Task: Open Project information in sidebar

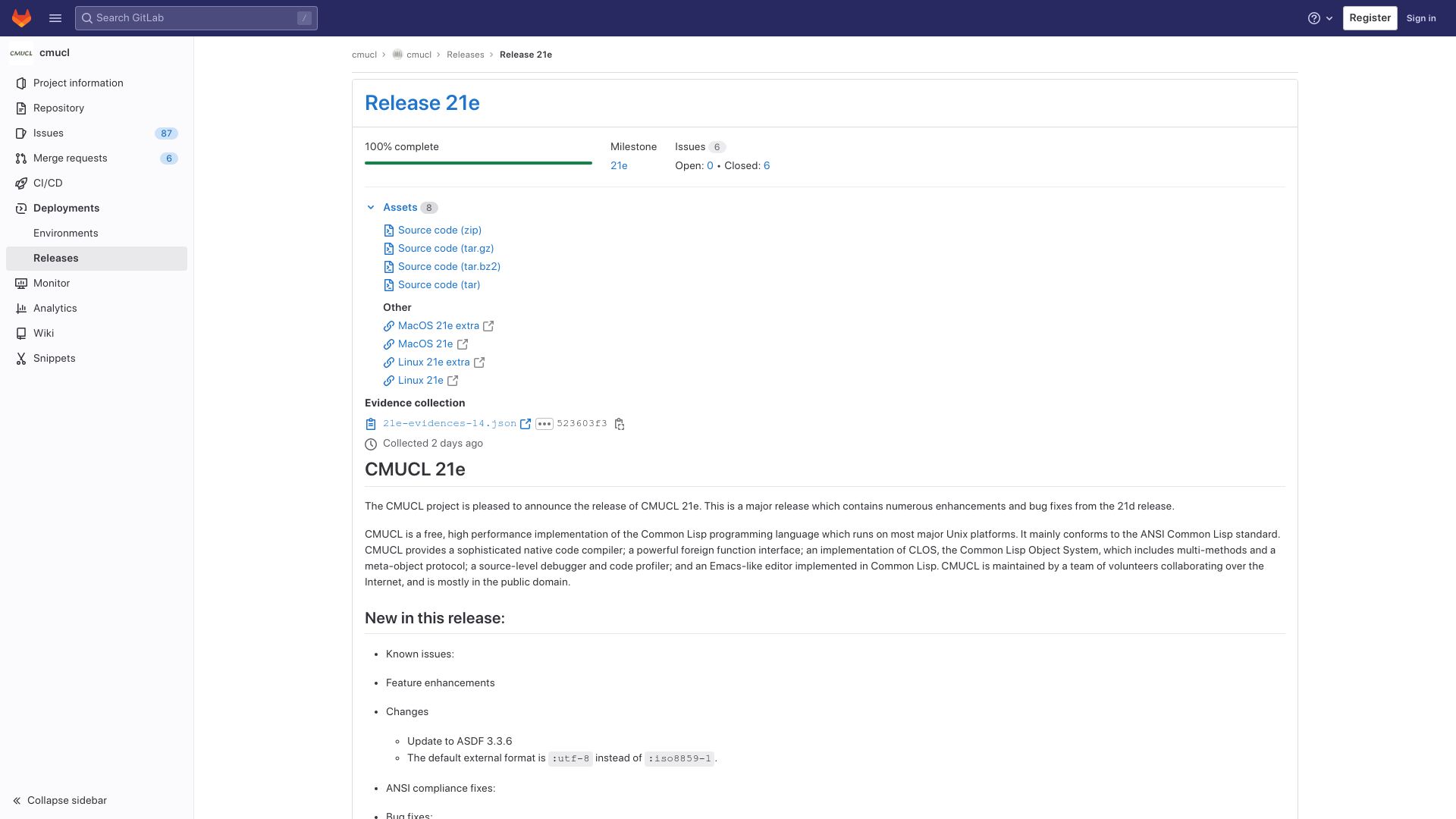Action: point(96,83)
